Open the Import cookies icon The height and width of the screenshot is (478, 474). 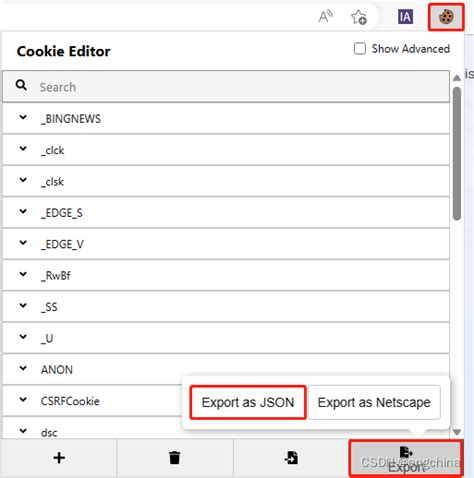point(291,458)
